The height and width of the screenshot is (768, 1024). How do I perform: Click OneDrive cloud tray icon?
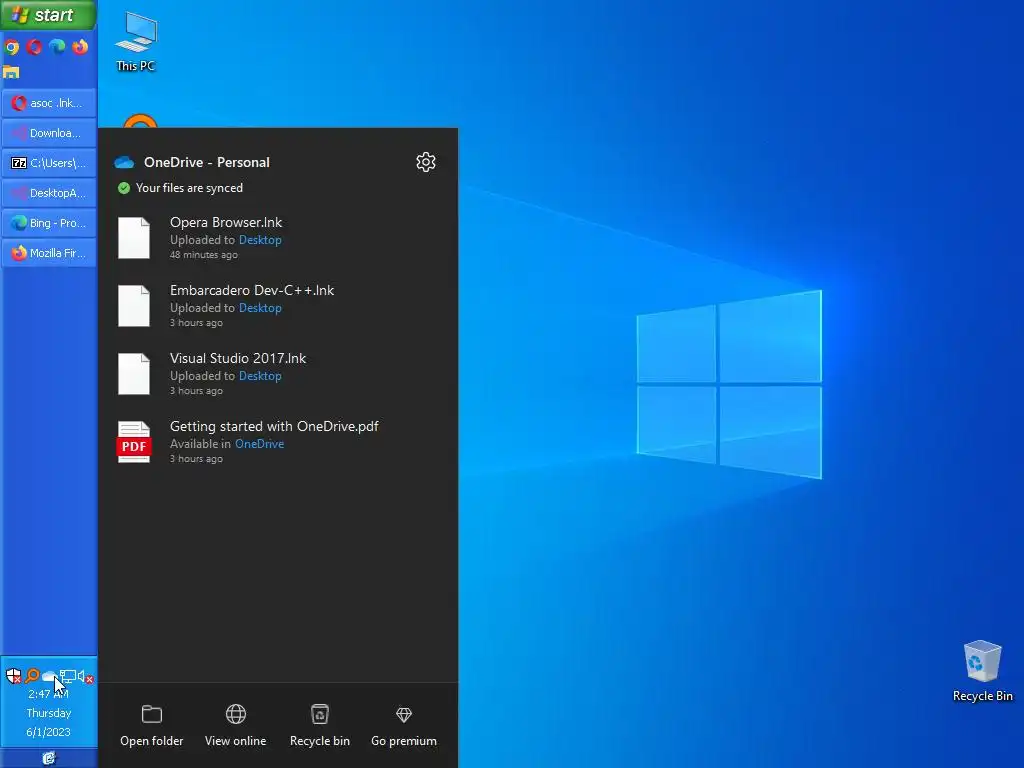coord(48,677)
